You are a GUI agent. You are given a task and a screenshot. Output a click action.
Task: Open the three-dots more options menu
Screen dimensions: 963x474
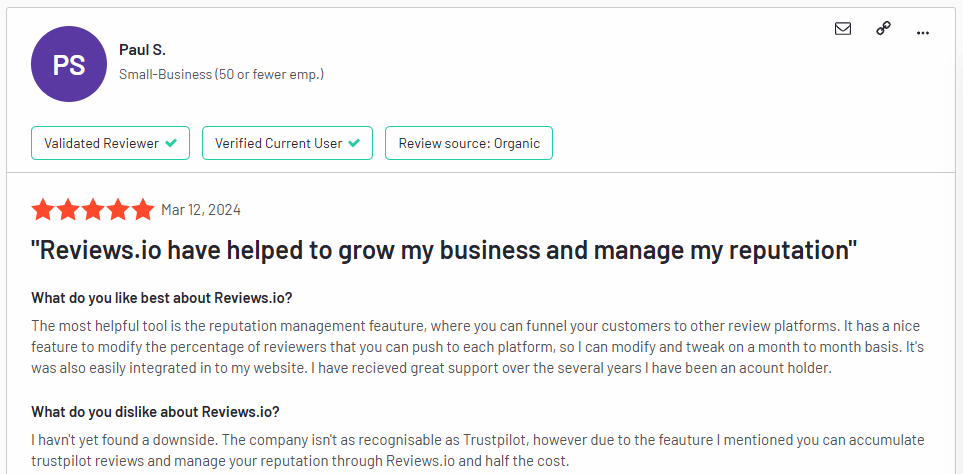pos(922,33)
